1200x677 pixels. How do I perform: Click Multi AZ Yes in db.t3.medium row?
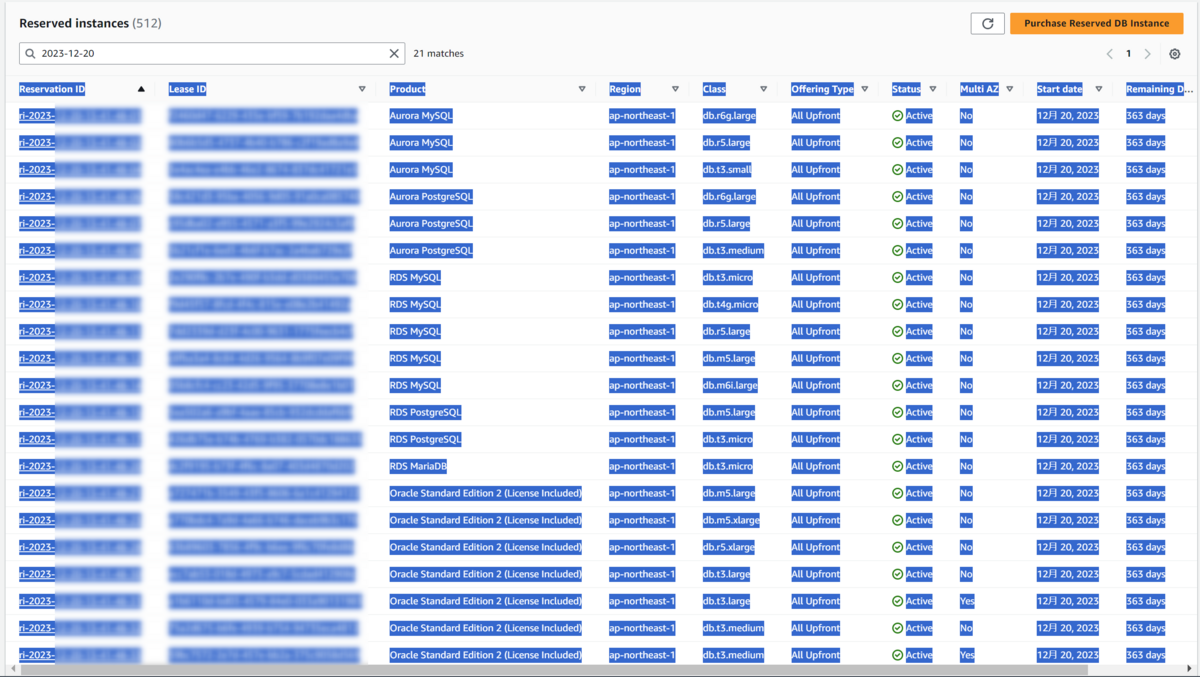[x=967, y=655]
